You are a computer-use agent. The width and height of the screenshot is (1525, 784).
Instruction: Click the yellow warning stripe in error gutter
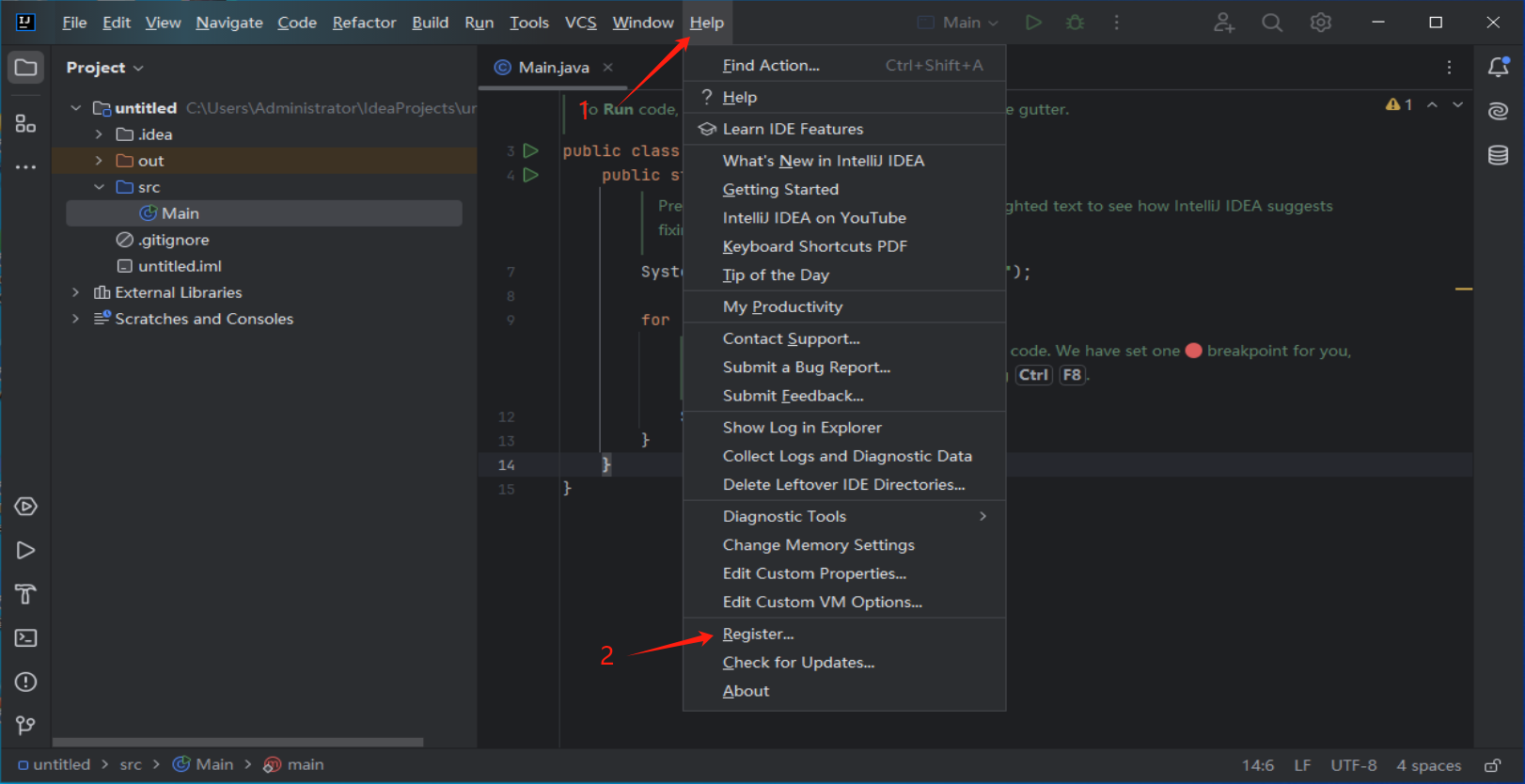(1464, 289)
